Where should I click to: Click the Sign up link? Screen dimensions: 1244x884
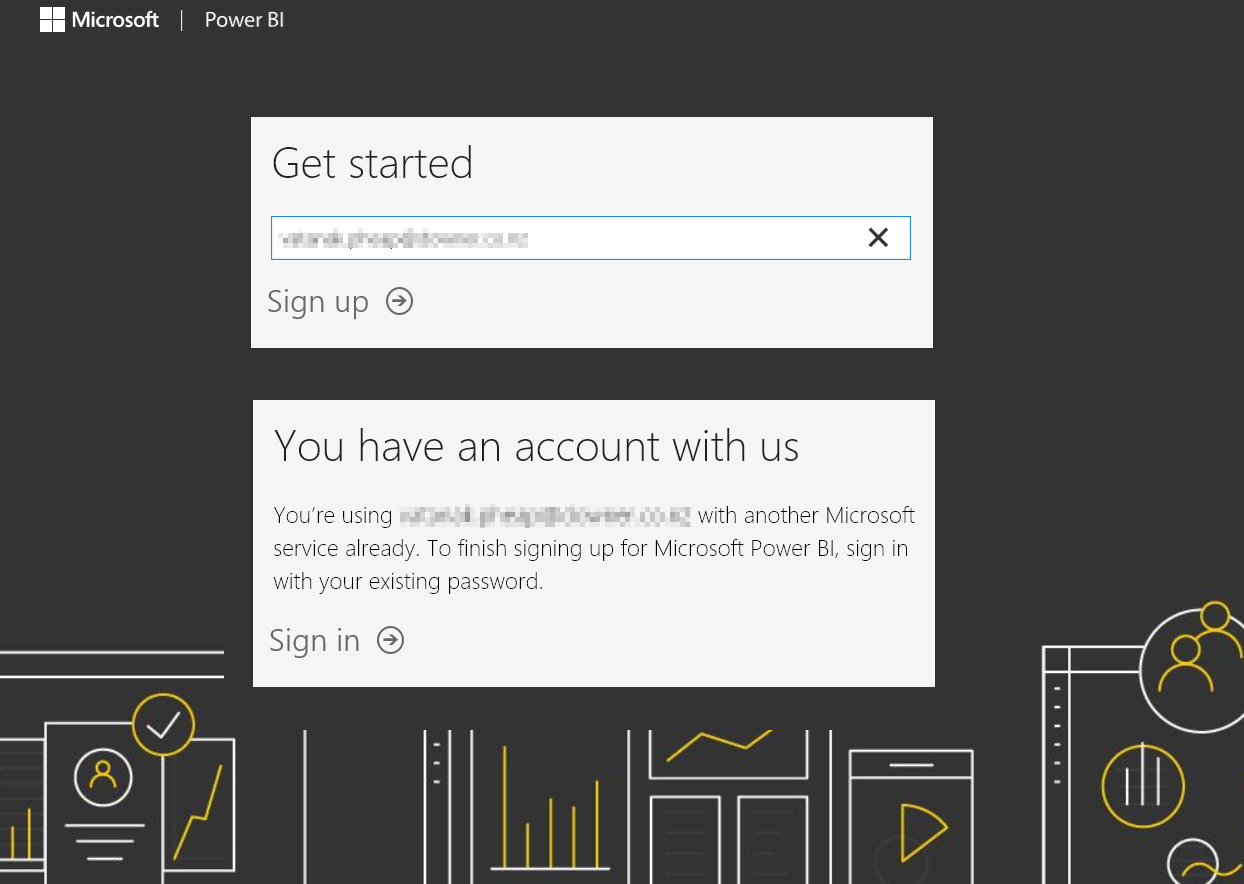click(x=318, y=302)
